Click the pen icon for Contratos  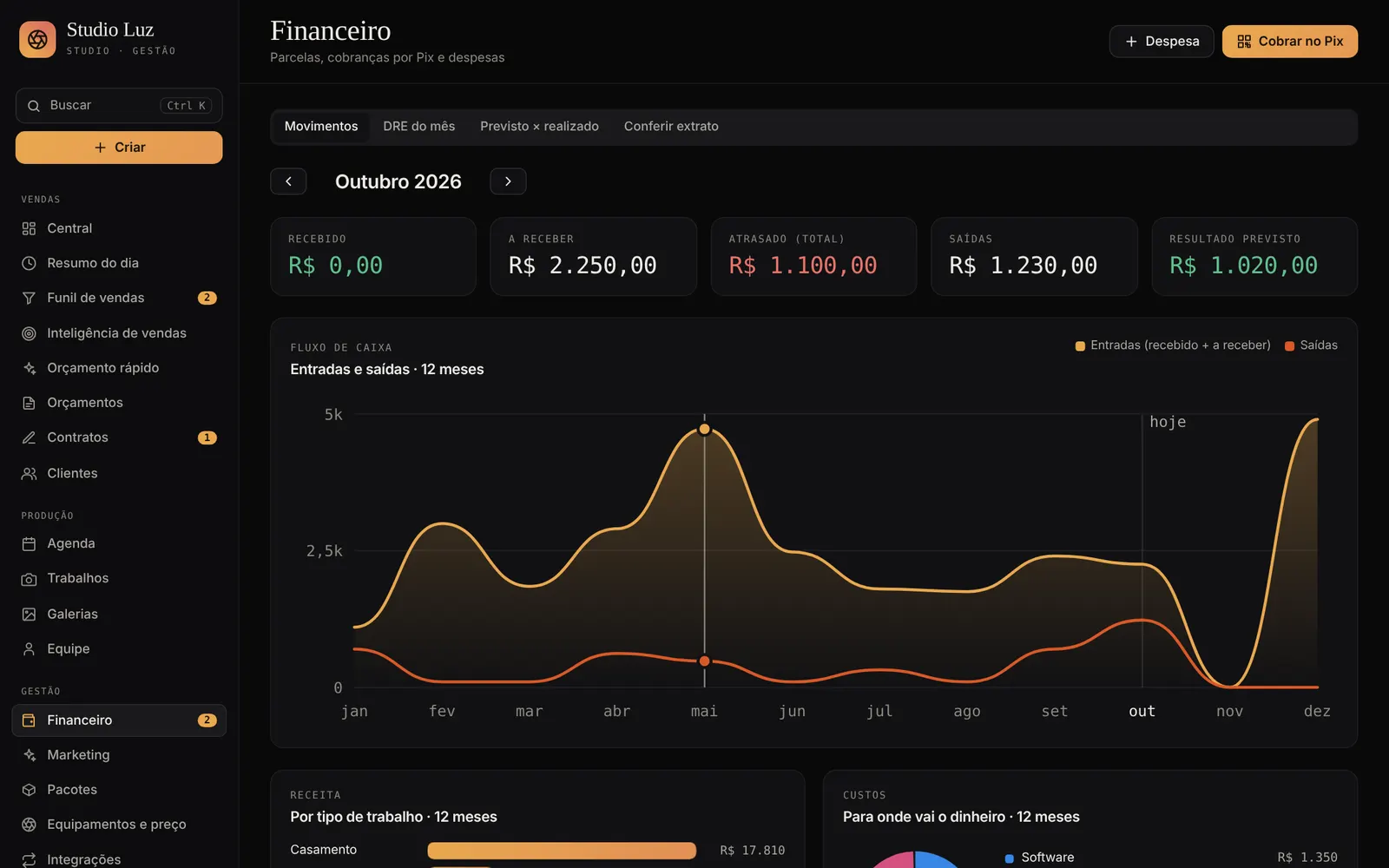29,437
